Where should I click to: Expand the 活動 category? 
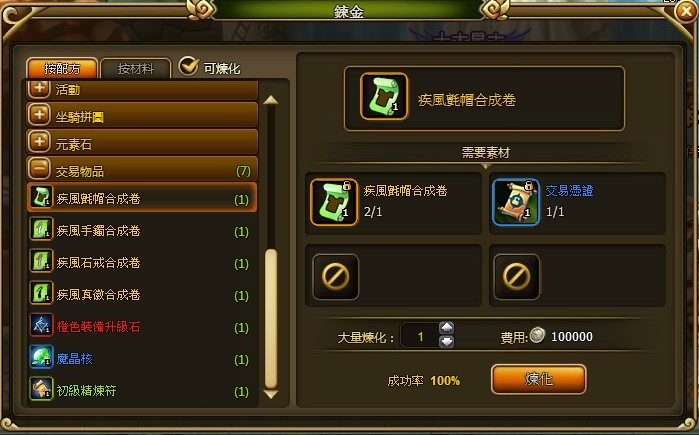click(x=39, y=88)
